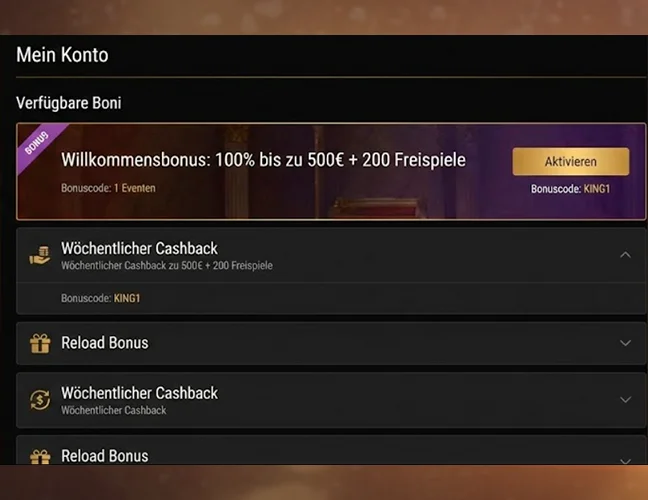Click the KING1 bonus code under Aktivieren
Image resolution: width=648 pixels, height=500 pixels.
[x=598, y=188]
